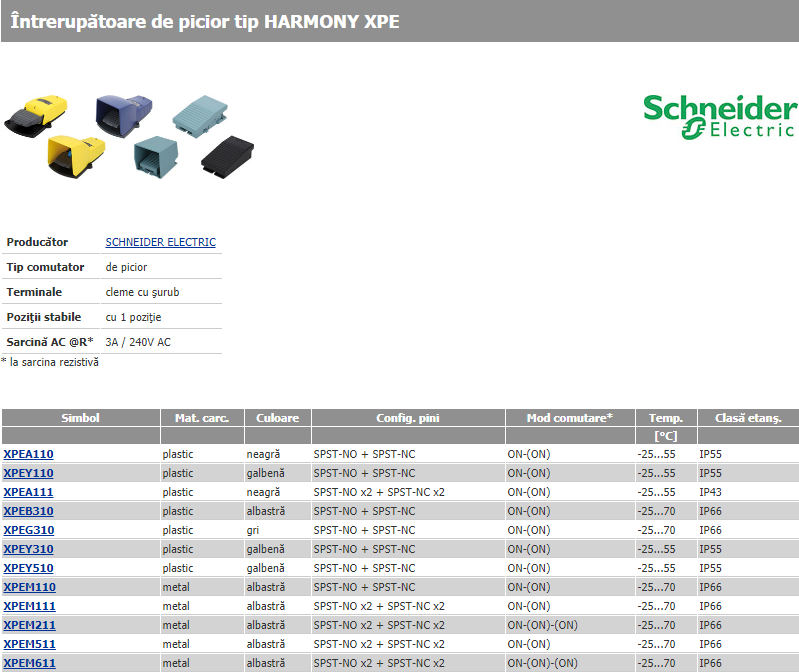Click the 'gri' colour cell in XPEG310 row
The image size is (799, 672).
tap(253, 530)
